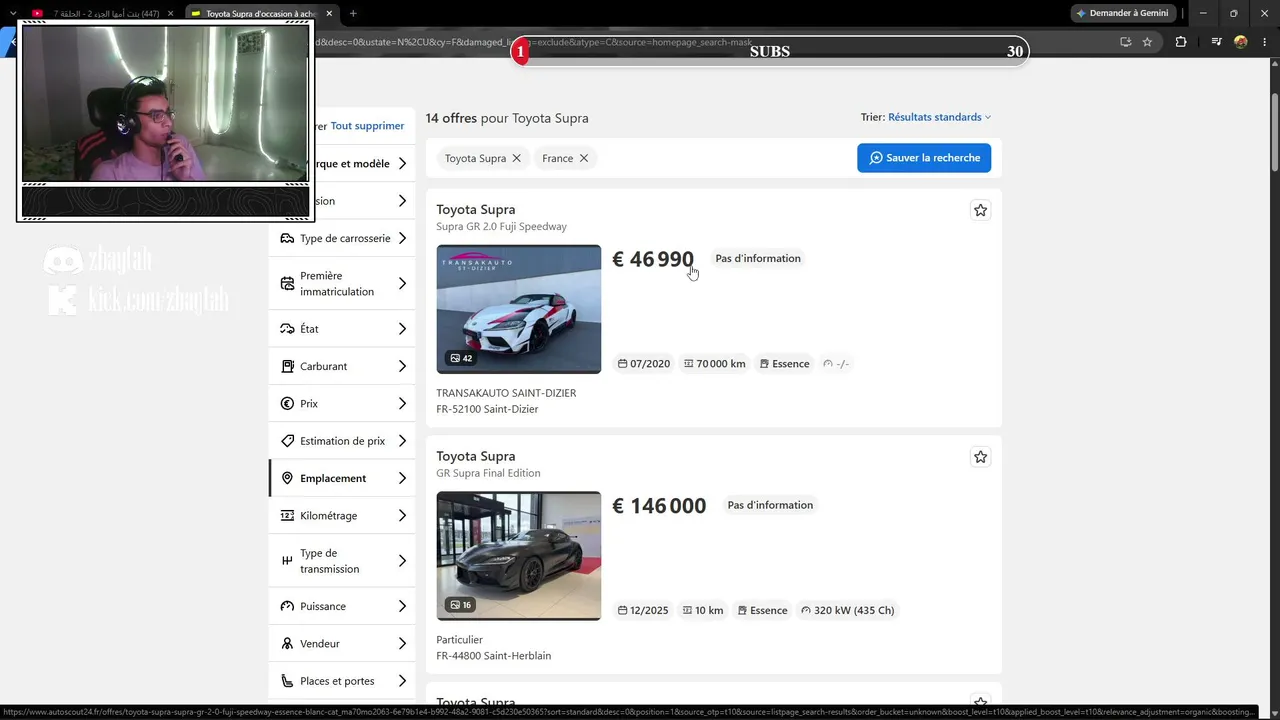Open the white Supra Fuji Speedway photo

tap(519, 309)
